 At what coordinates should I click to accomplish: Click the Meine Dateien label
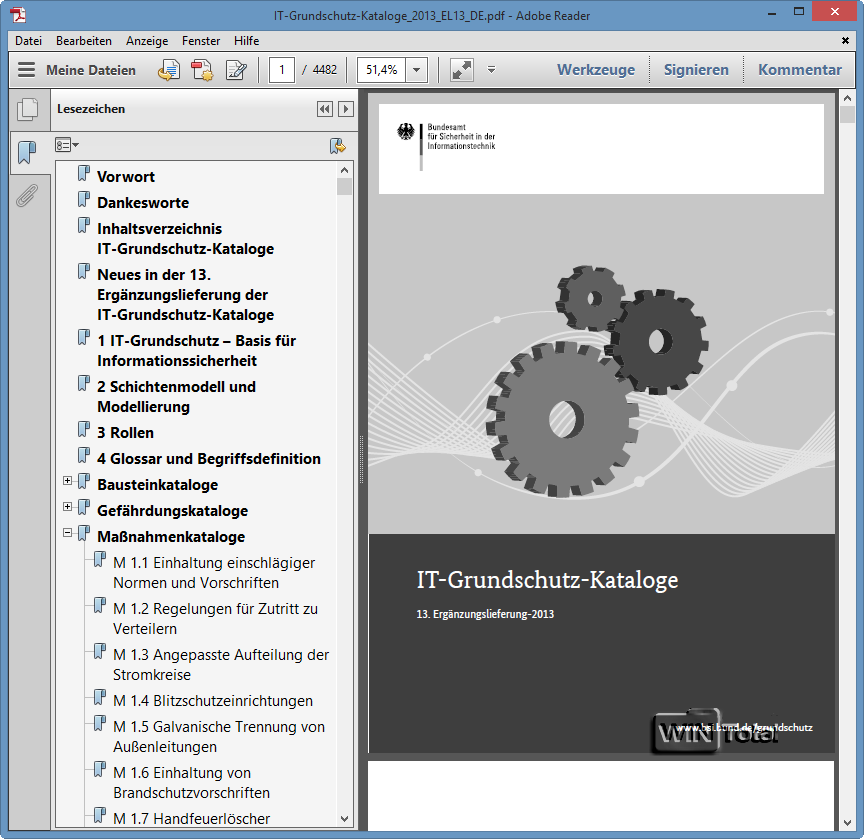(x=91, y=71)
